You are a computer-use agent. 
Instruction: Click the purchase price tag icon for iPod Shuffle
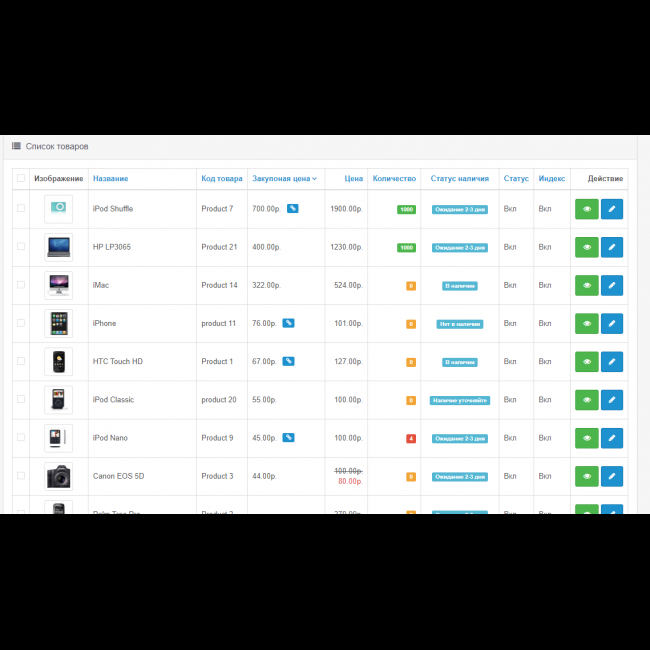[292, 209]
